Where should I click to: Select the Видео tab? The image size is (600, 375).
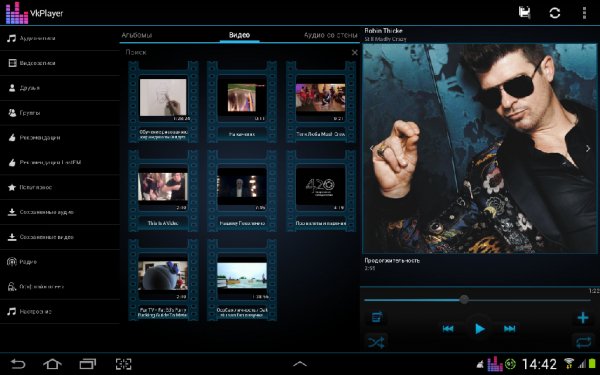(240, 35)
